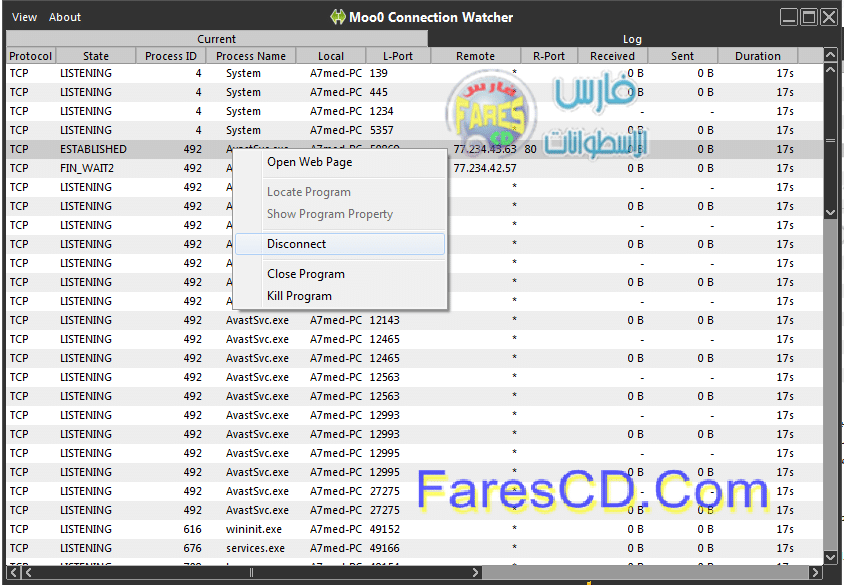Click the down arrow ending the vertical scrollbar

831,557
